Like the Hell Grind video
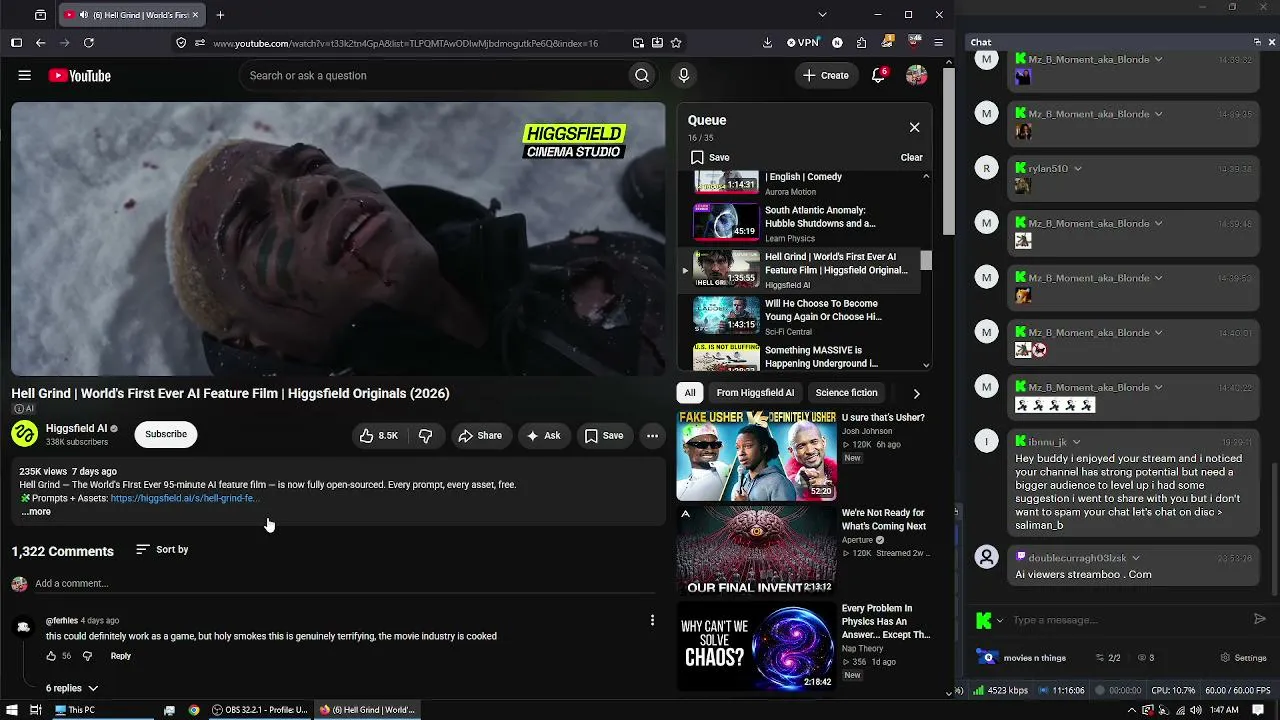The image size is (1280, 720). [x=379, y=435]
